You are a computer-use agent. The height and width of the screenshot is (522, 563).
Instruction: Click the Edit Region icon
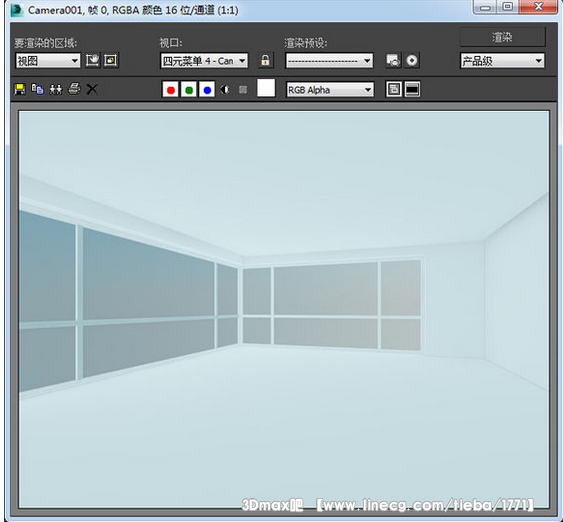point(93,60)
